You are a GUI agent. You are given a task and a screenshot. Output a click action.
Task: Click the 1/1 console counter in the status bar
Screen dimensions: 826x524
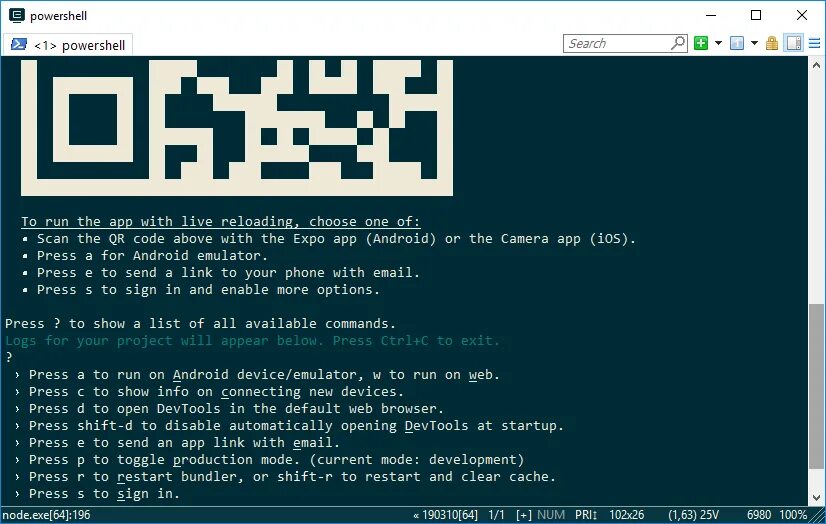(x=496, y=515)
